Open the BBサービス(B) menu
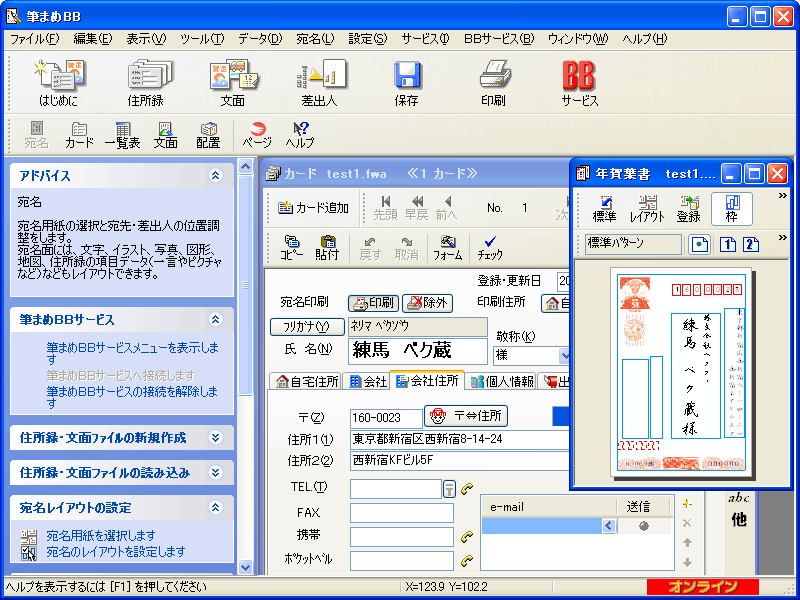Image resolution: width=800 pixels, height=600 pixels. coord(499,39)
